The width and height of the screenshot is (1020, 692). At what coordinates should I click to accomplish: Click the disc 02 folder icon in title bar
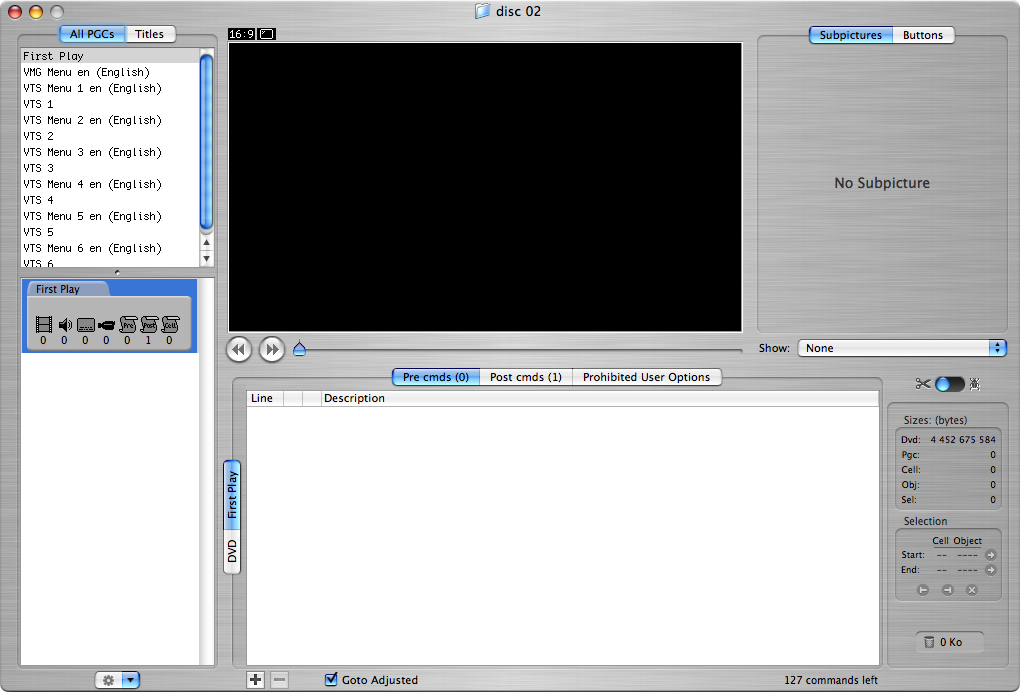click(x=482, y=11)
